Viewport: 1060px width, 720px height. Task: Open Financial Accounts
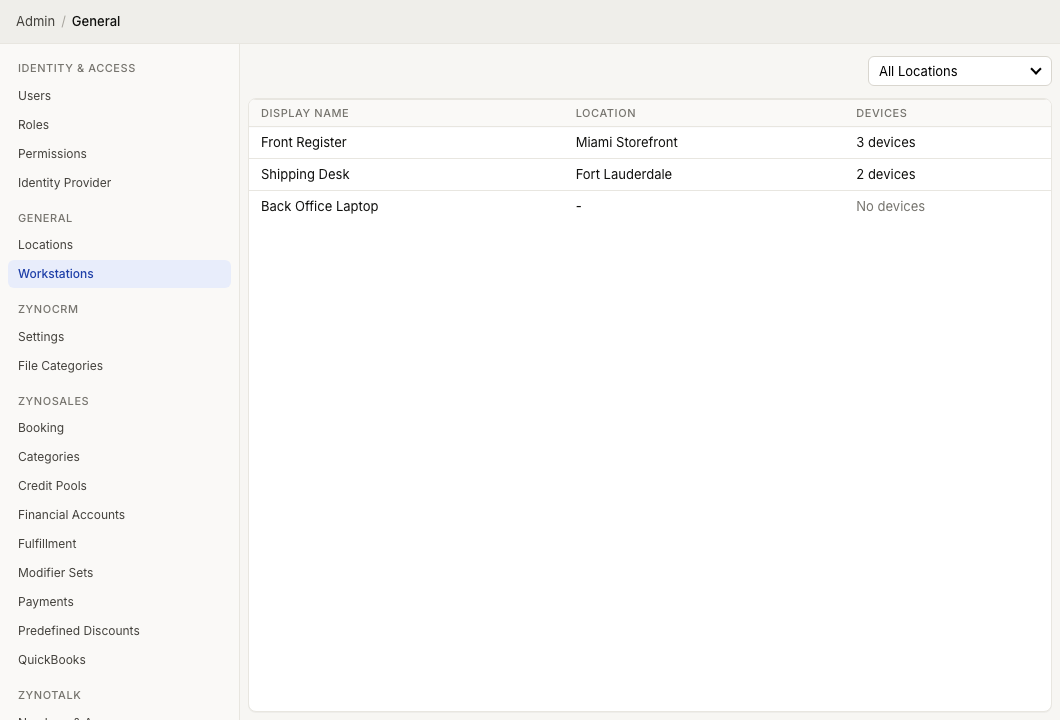coord(119,515)
